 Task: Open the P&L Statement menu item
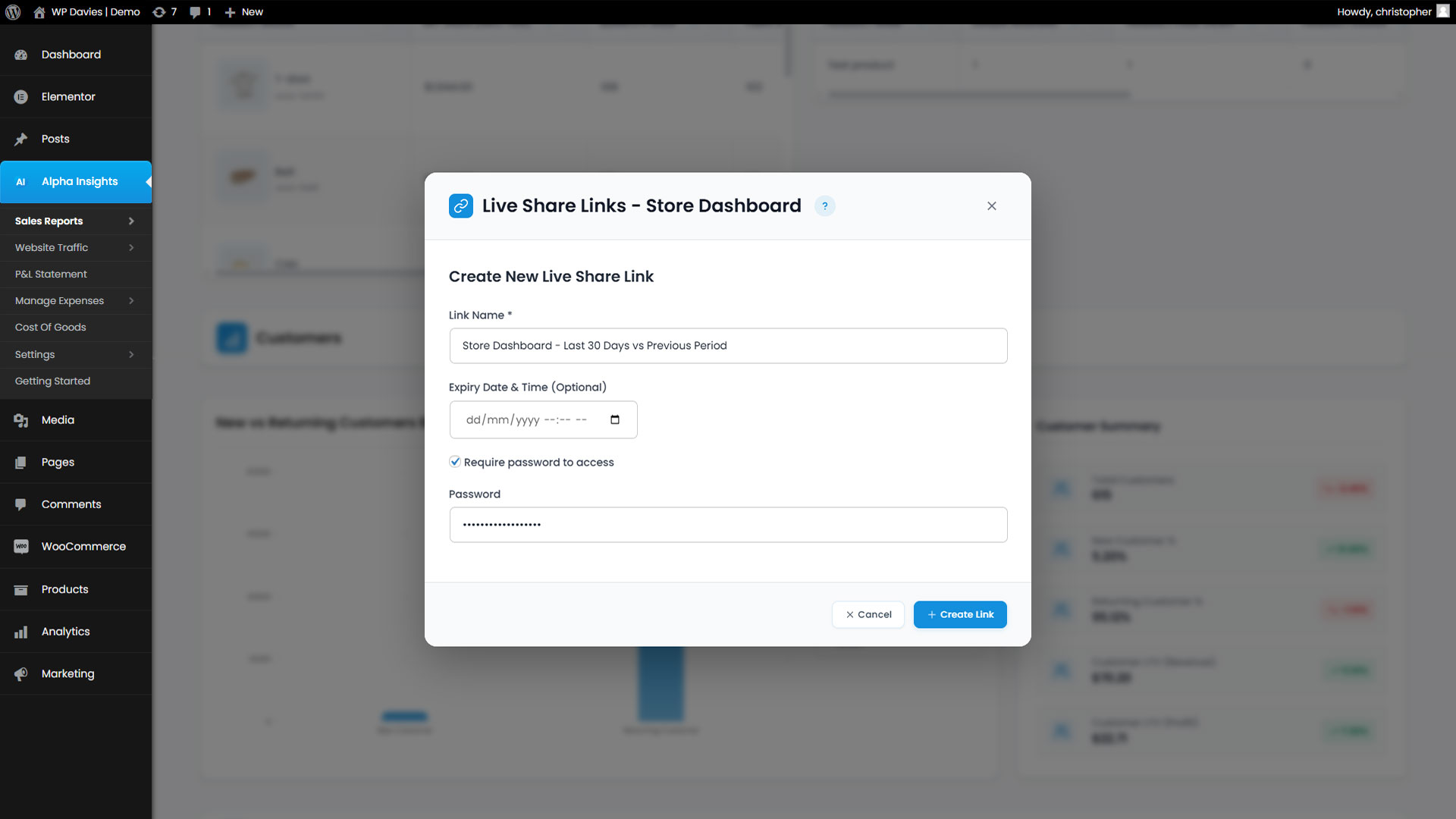click(x=51, y=275)
